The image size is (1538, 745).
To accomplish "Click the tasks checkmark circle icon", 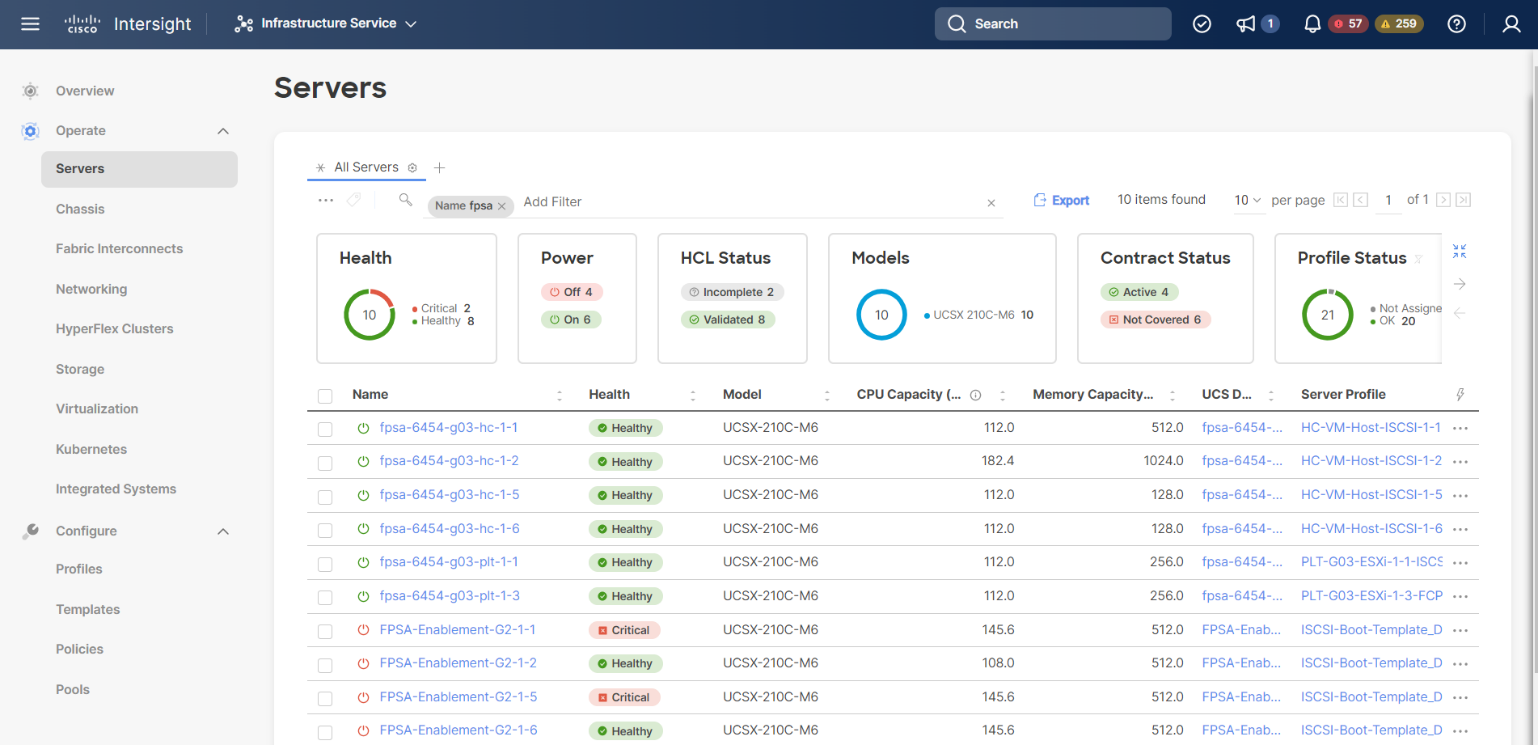I will (x=1202, y=24).
